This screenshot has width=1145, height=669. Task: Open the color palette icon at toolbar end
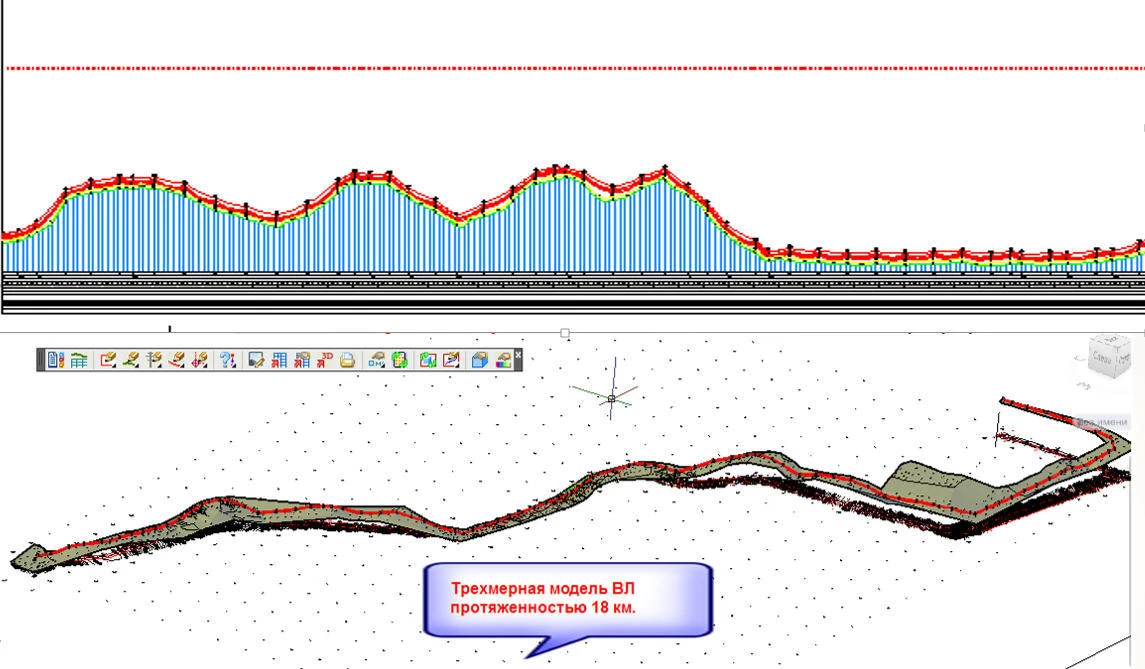pos(503,360)
